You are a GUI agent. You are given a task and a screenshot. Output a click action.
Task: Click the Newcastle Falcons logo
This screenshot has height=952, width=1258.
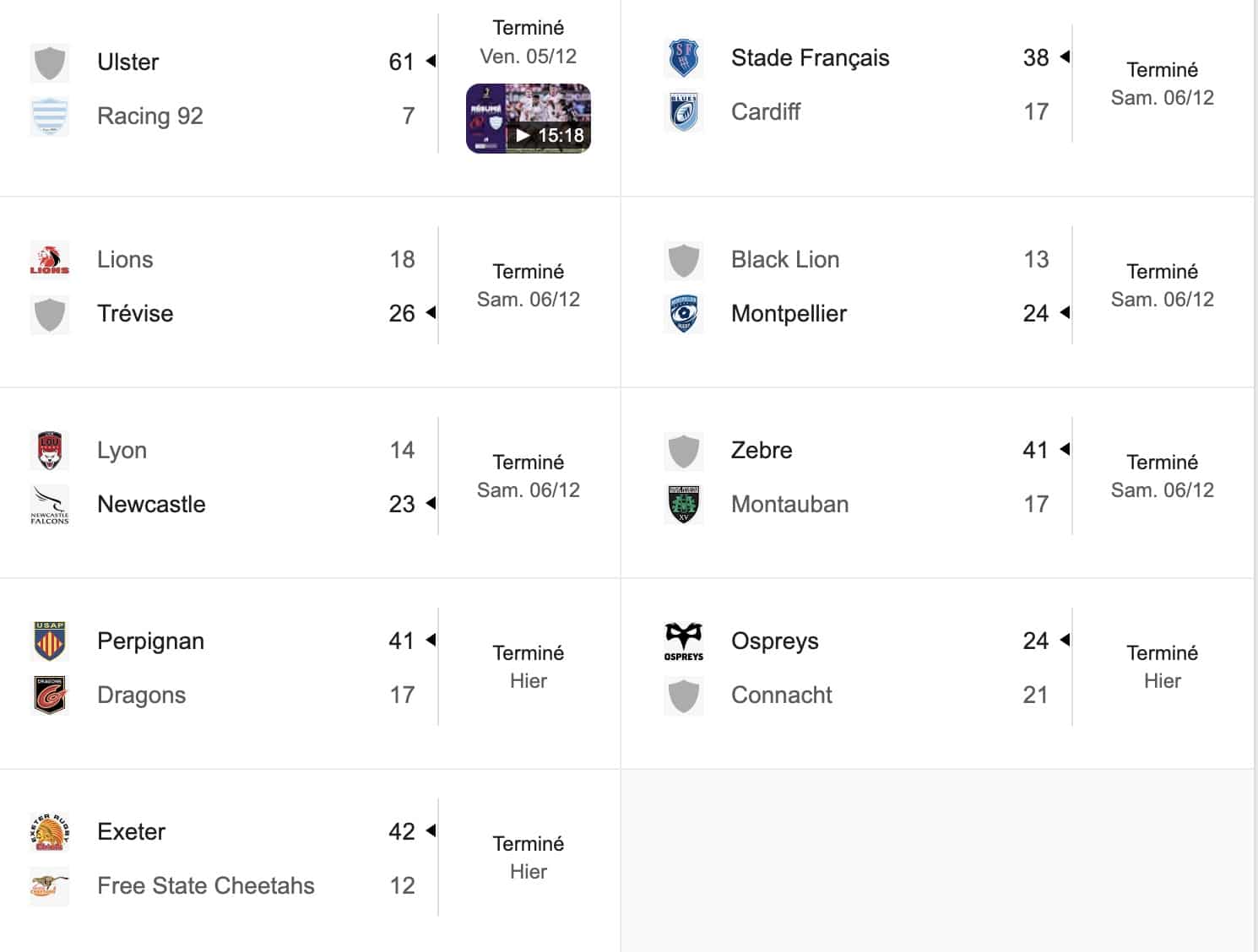pos(50,505)
